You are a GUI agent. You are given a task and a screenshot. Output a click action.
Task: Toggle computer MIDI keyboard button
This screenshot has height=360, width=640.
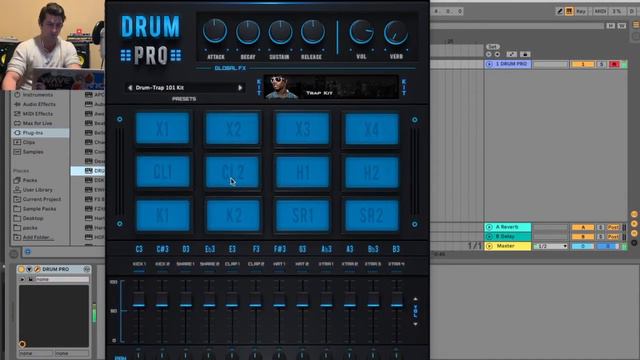pyautogui.click(x=569, y=11)
